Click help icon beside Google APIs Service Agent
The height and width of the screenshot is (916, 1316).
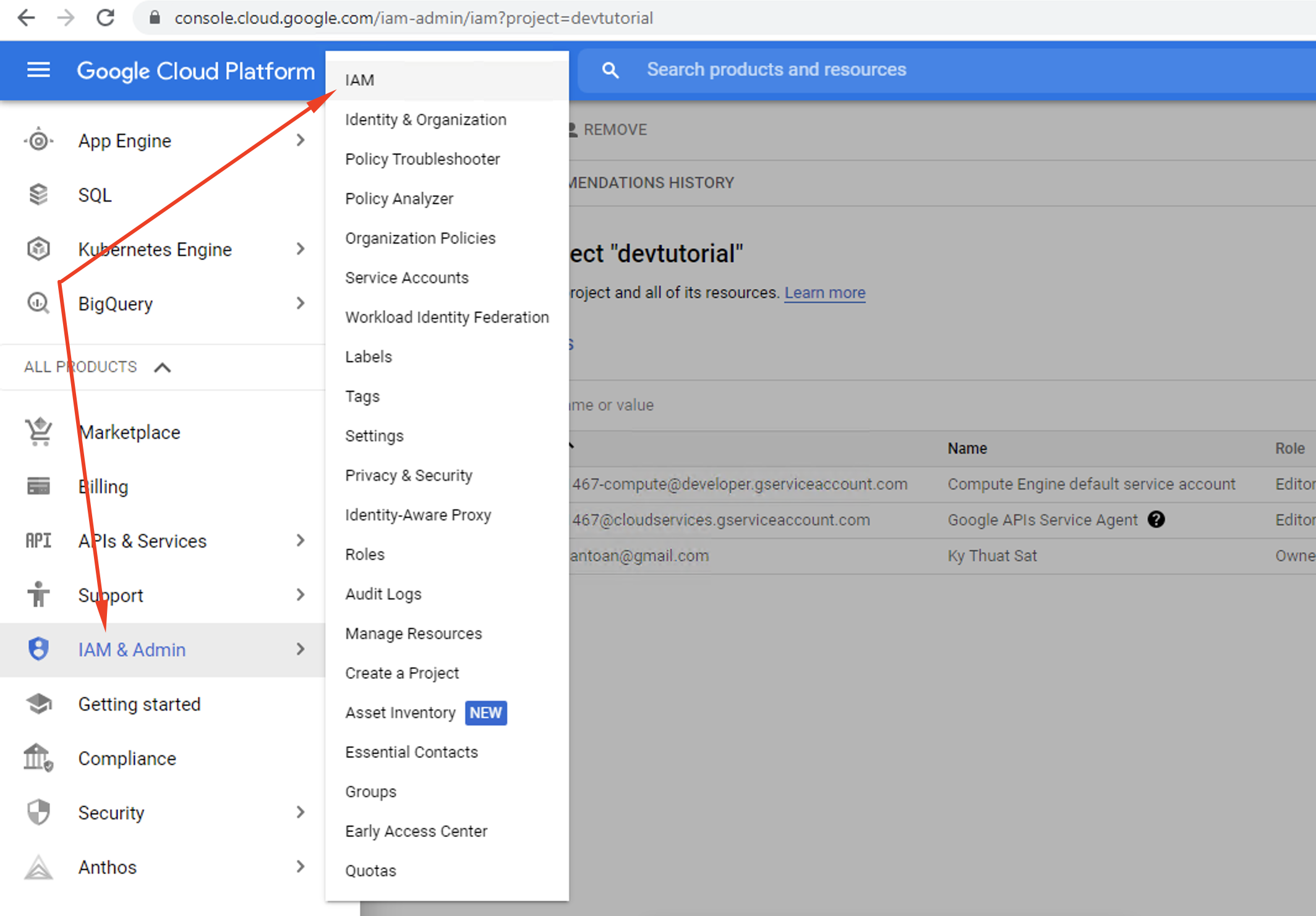[1156, 520]
